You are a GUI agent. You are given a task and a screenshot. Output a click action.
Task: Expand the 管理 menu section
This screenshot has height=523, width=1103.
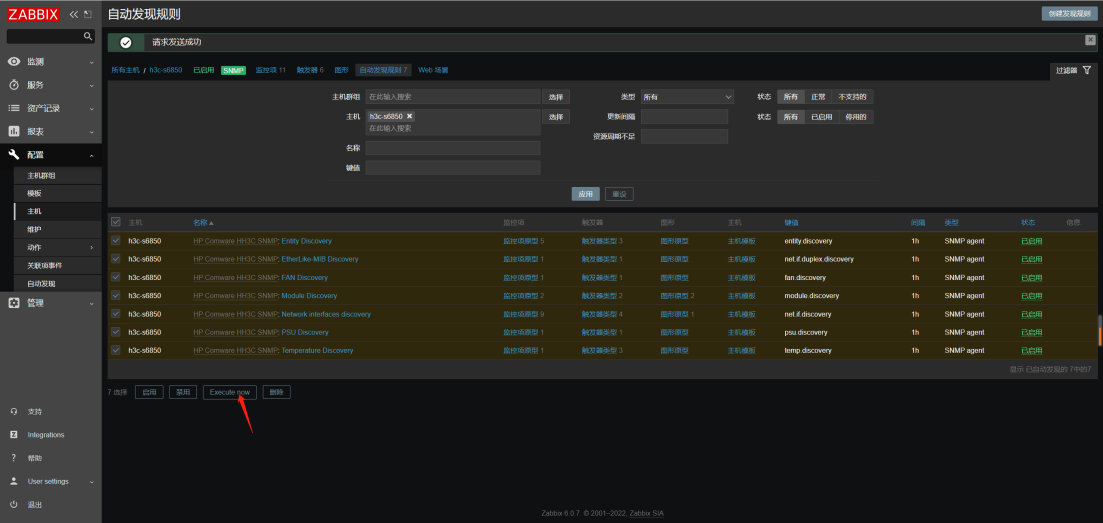(91, 303)
